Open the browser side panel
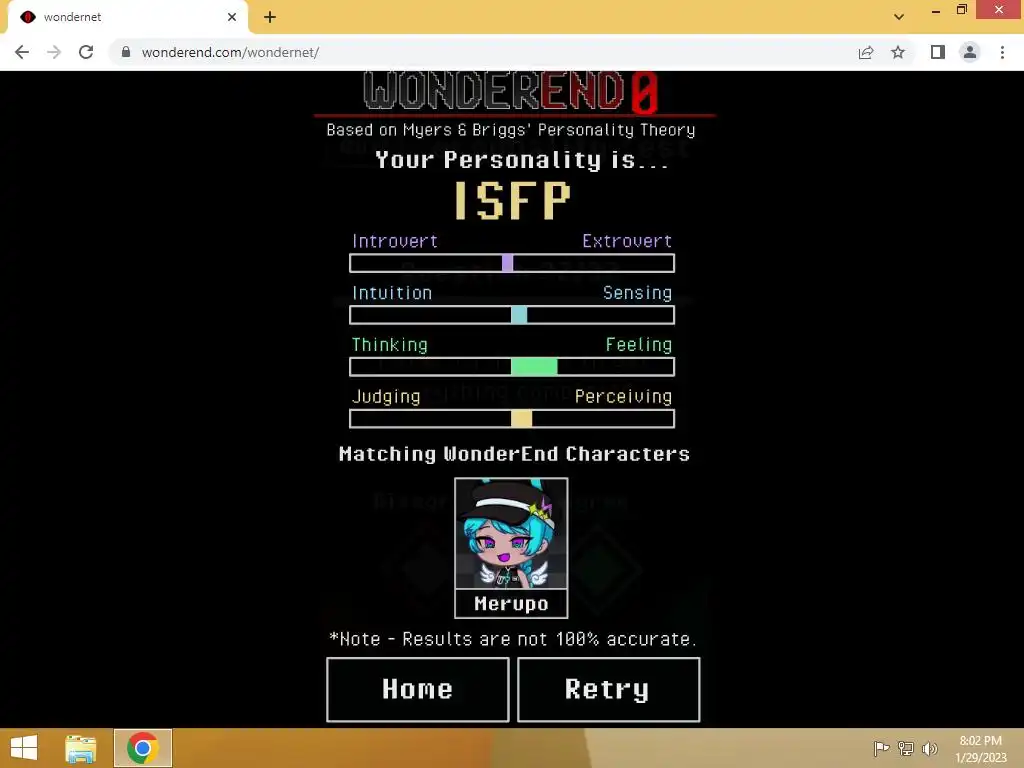1024x768 pixels. (938, 52)
